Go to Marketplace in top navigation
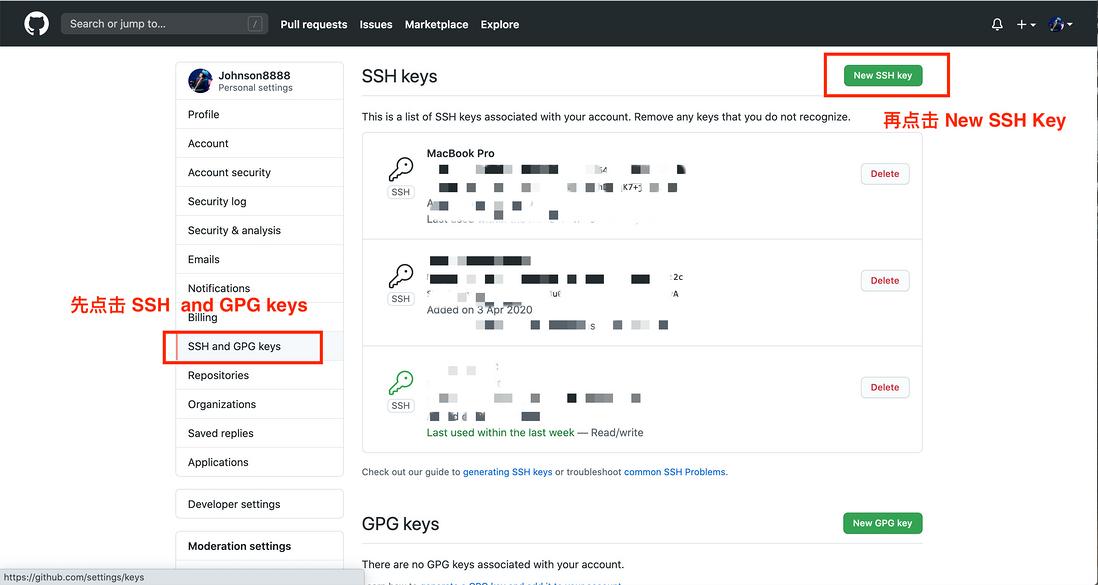1098x585 pixels. point(436,24)
